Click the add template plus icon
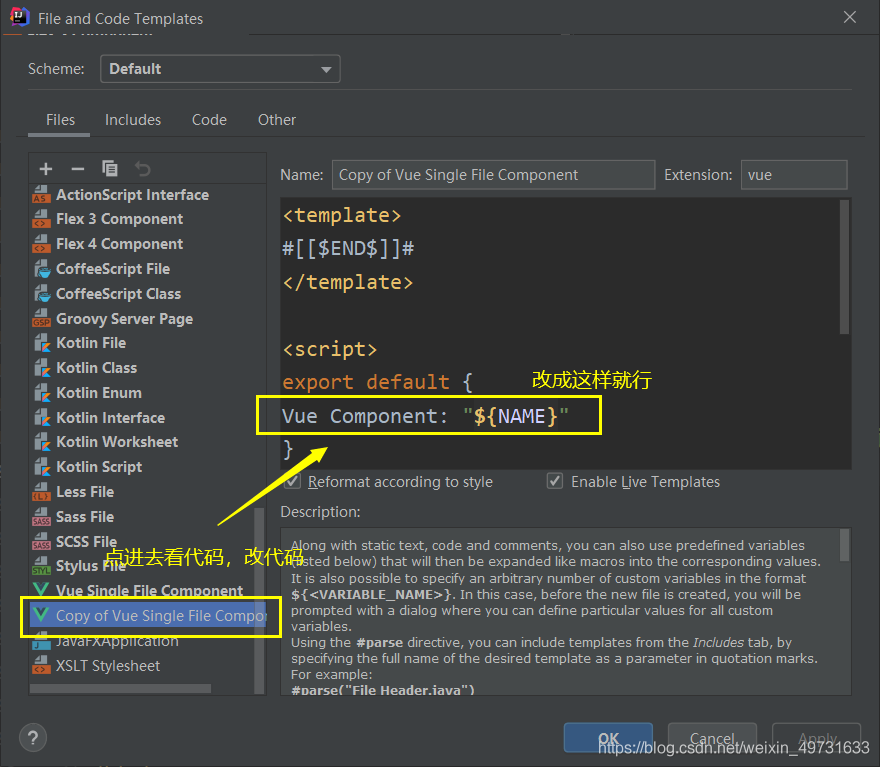Image resolution: width=880 pixels, height=767 pixels. tap(46, 169)
